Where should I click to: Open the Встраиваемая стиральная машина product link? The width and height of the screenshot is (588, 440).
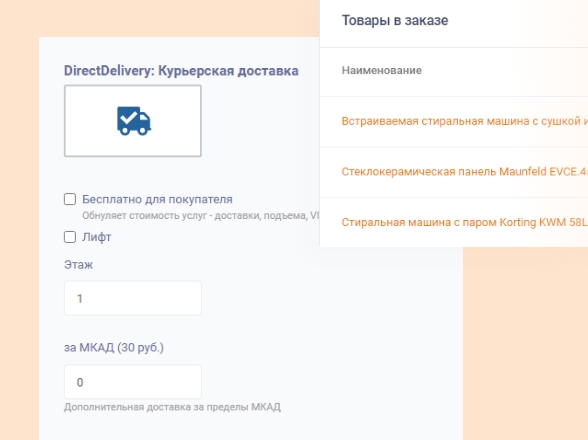point(465,121)
